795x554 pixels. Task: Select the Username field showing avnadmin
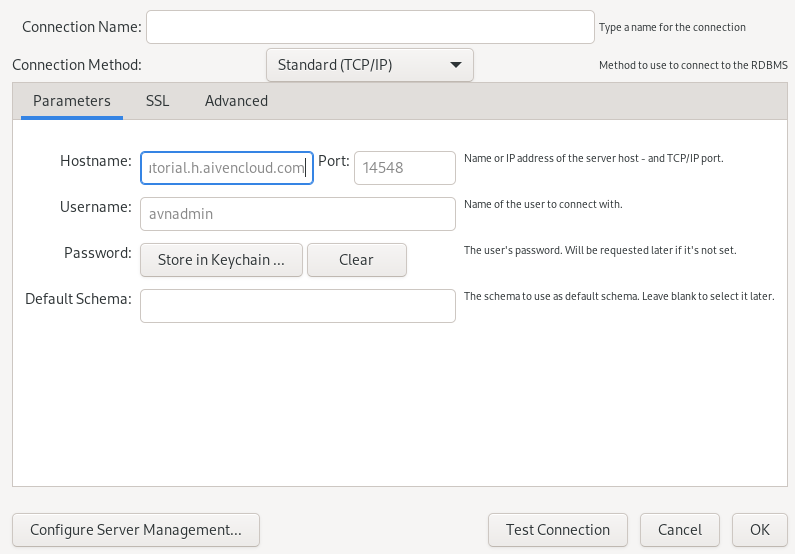297,213
